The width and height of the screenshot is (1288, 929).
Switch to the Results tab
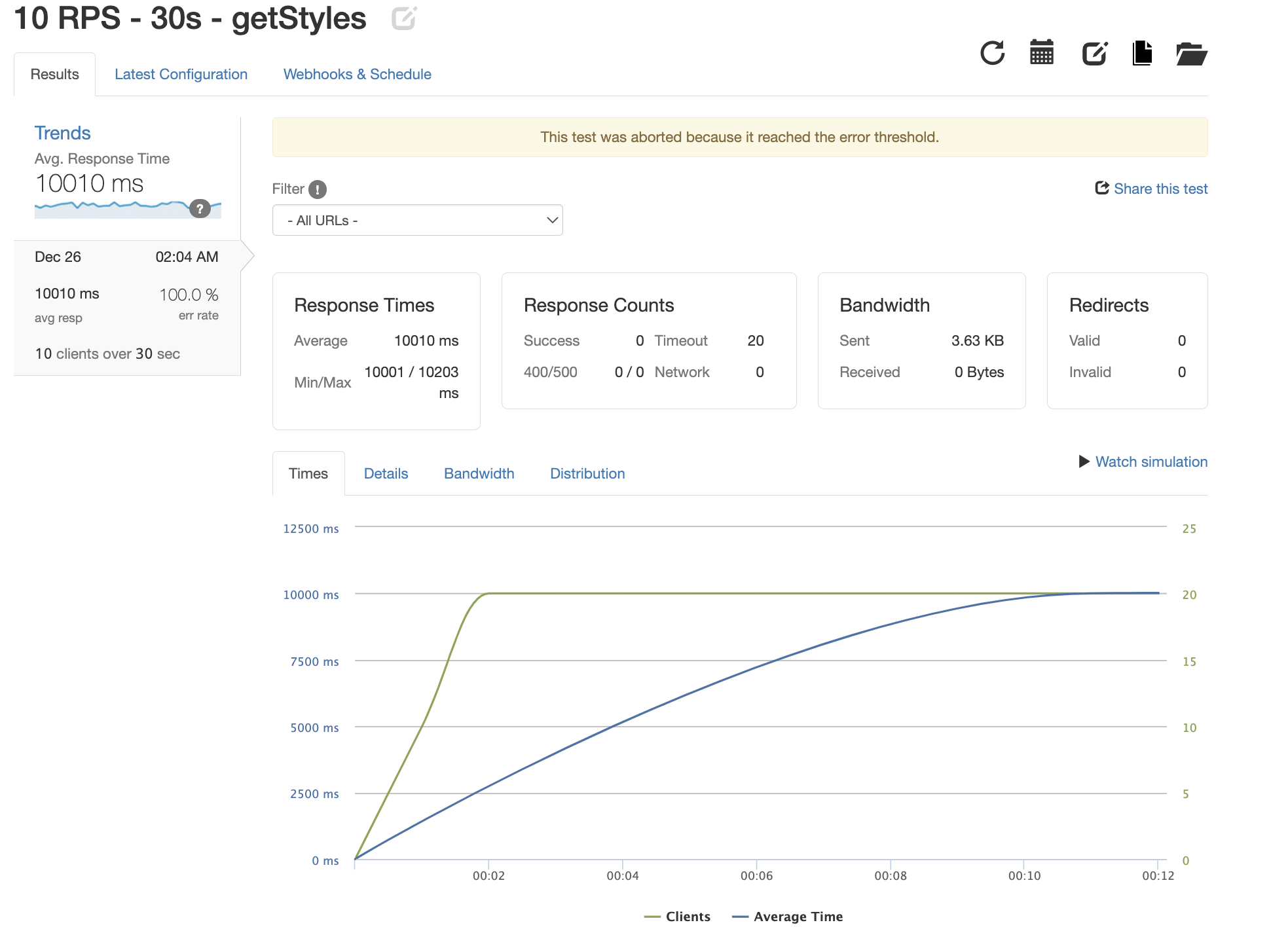click(x=55, y=75)
